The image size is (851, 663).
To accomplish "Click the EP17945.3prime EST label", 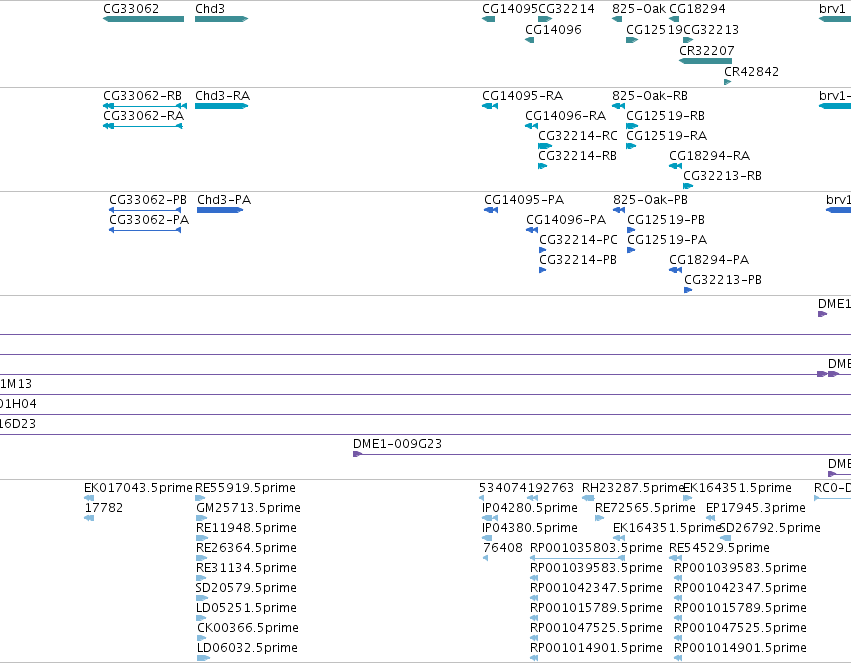I will [x=755, y=508].
